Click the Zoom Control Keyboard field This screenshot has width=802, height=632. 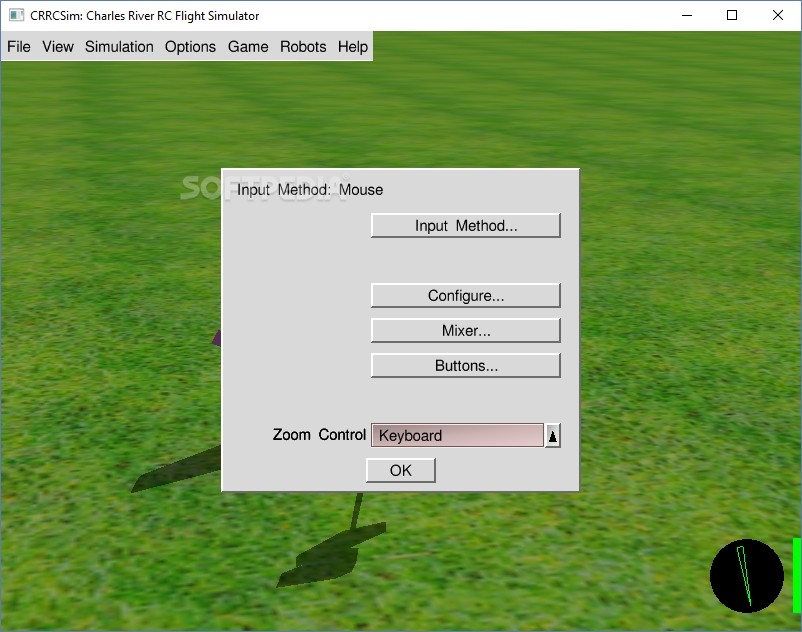pos(457,435)
